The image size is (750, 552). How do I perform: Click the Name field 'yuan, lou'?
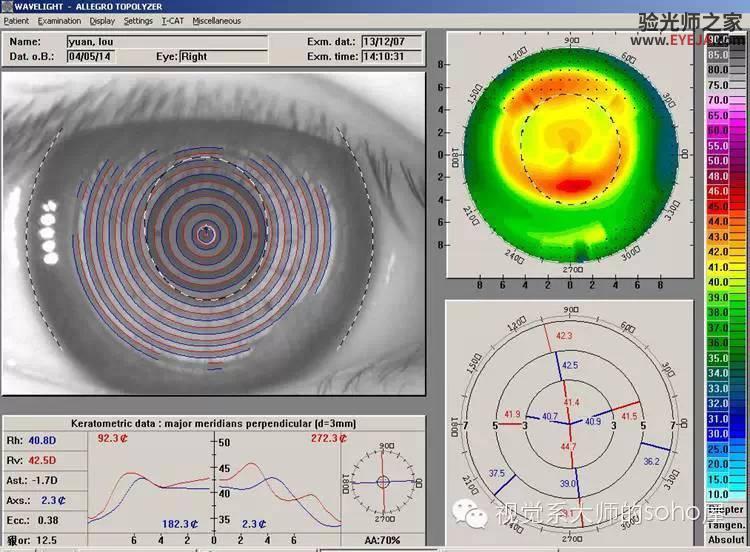167,42
